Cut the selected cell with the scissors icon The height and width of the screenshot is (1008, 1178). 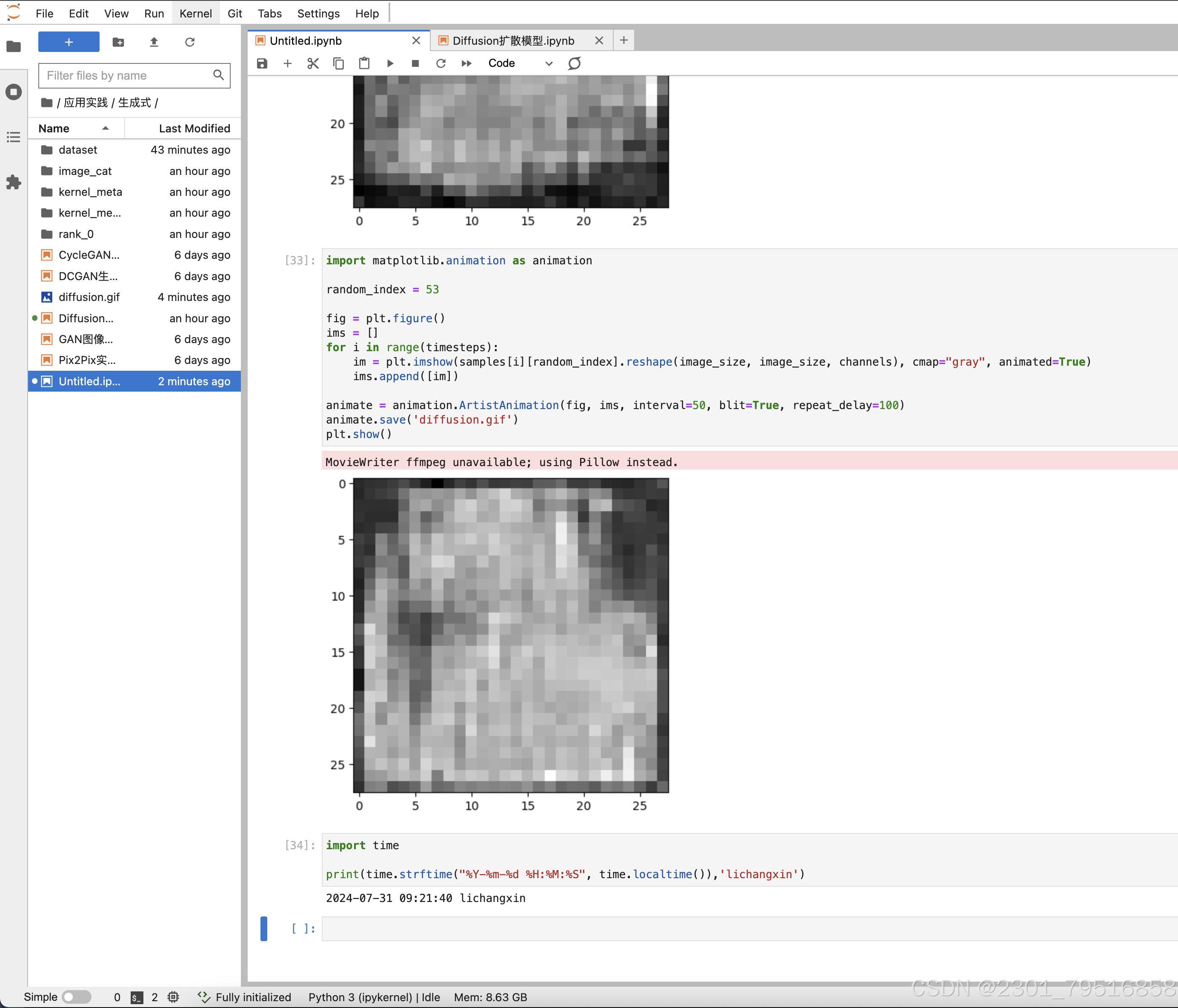point(313,63)
